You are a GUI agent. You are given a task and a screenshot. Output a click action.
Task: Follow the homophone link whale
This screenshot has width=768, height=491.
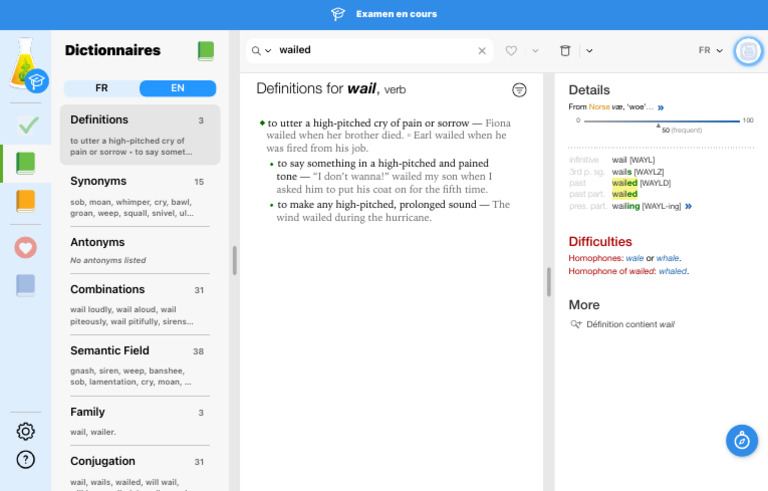(668, 258)
